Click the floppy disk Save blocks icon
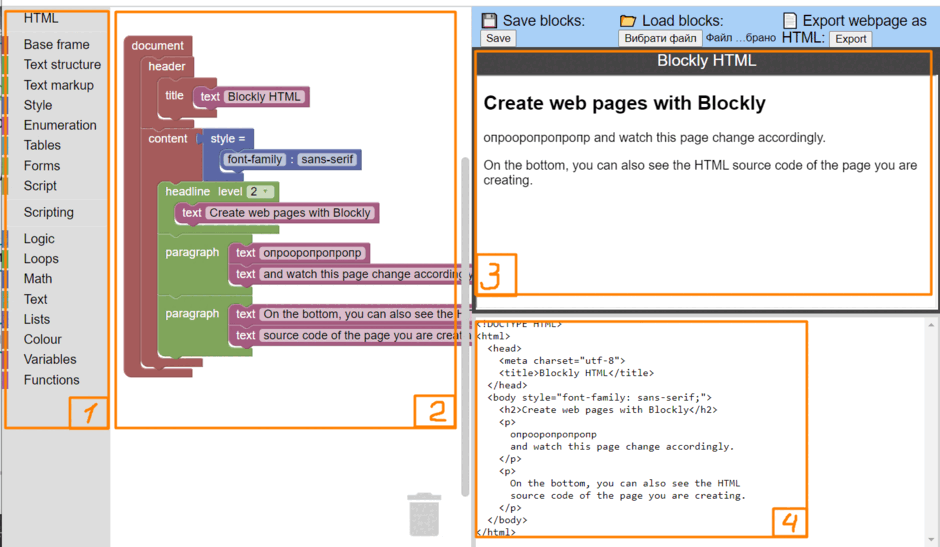The width and height of the screenshot is (940, 547). pos(489,20)
